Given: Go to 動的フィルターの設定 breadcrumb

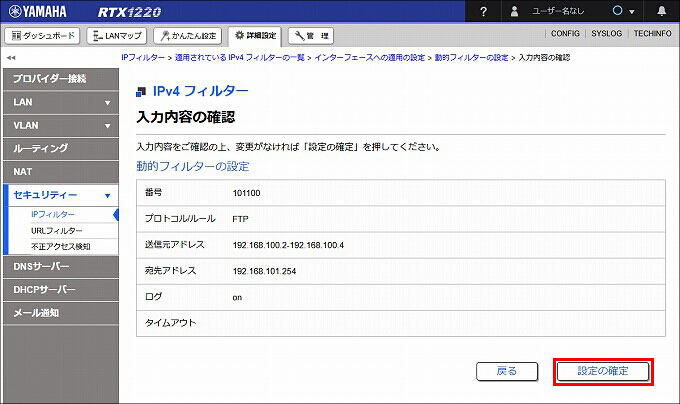Looking at the screenshot, I should [x=471, y=58].
